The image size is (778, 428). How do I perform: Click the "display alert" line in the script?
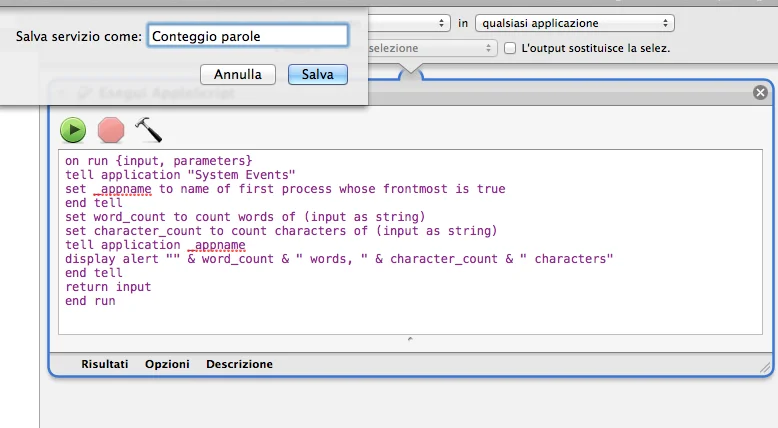[339, 259]
